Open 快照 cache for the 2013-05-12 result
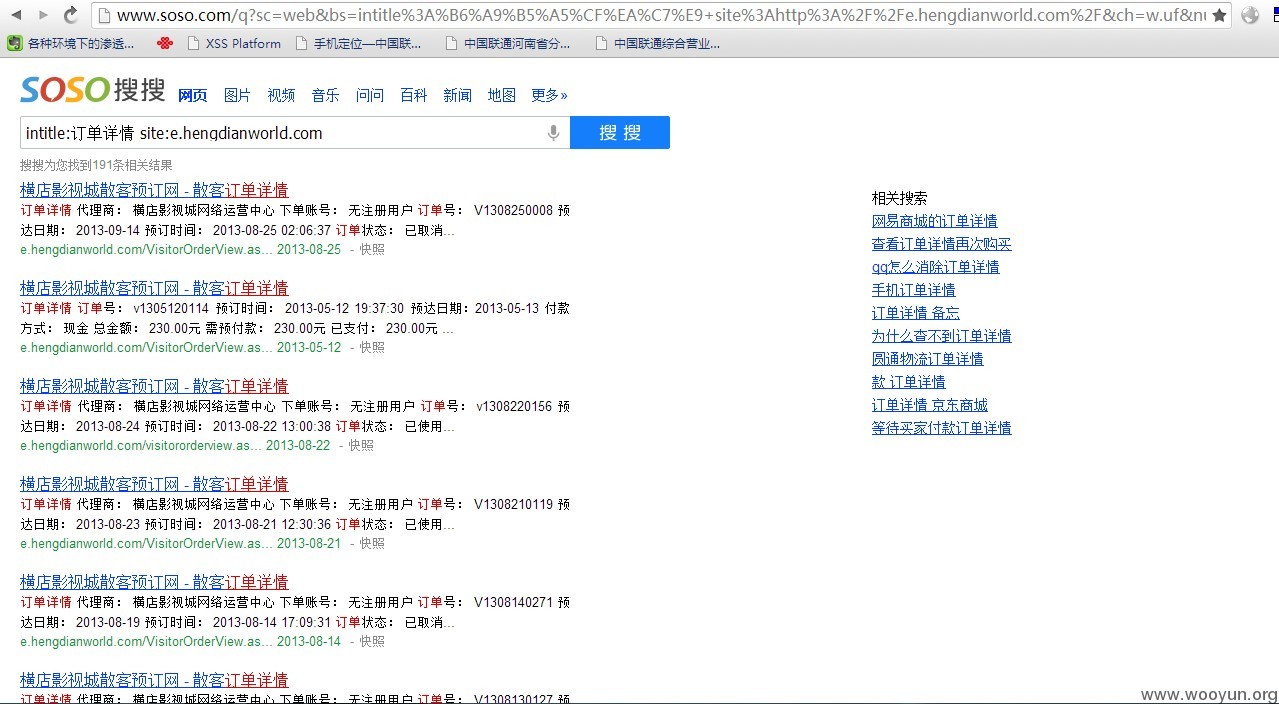The width and height of the screenshot is (1279, 704). coord(372,347)
